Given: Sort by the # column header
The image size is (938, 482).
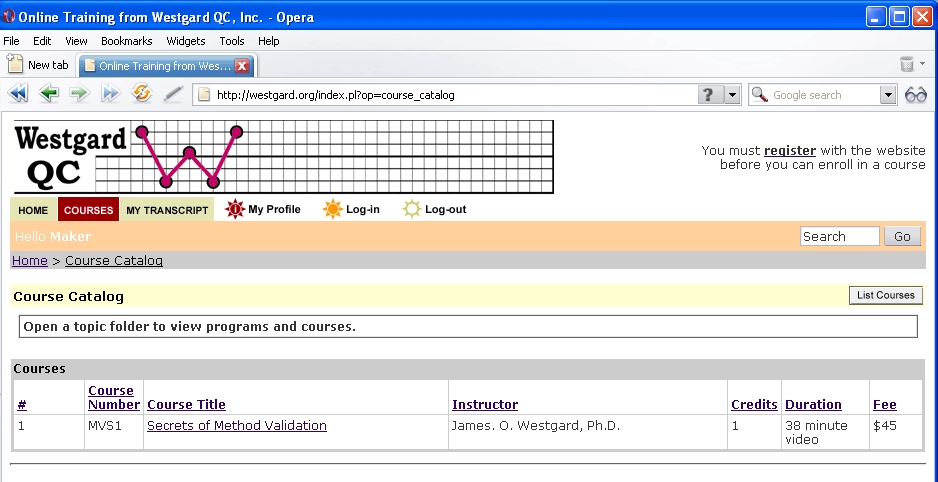Looking at the screenshot, I should point(22,405).
